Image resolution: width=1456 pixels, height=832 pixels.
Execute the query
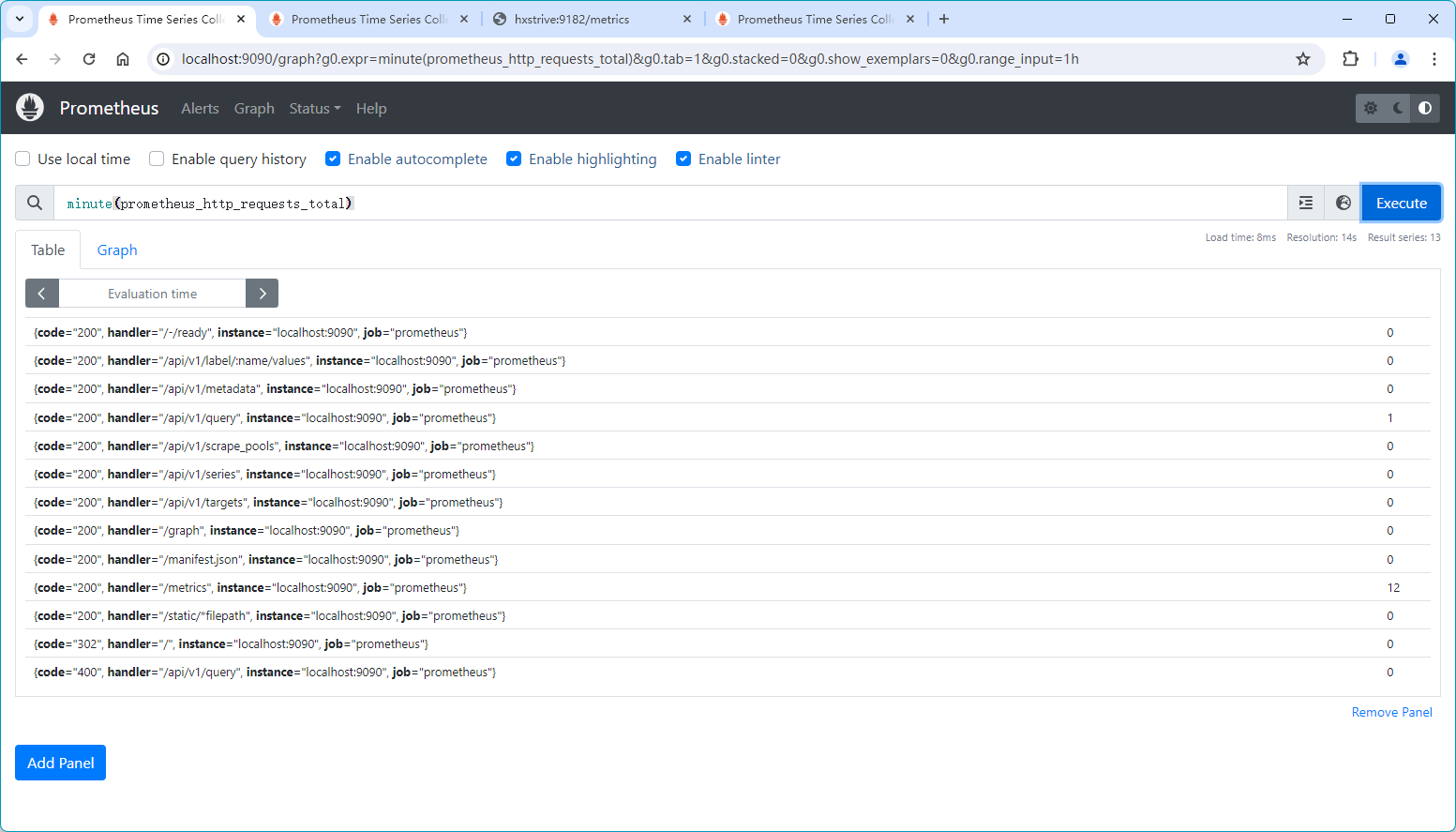[x=1402, y=203]
